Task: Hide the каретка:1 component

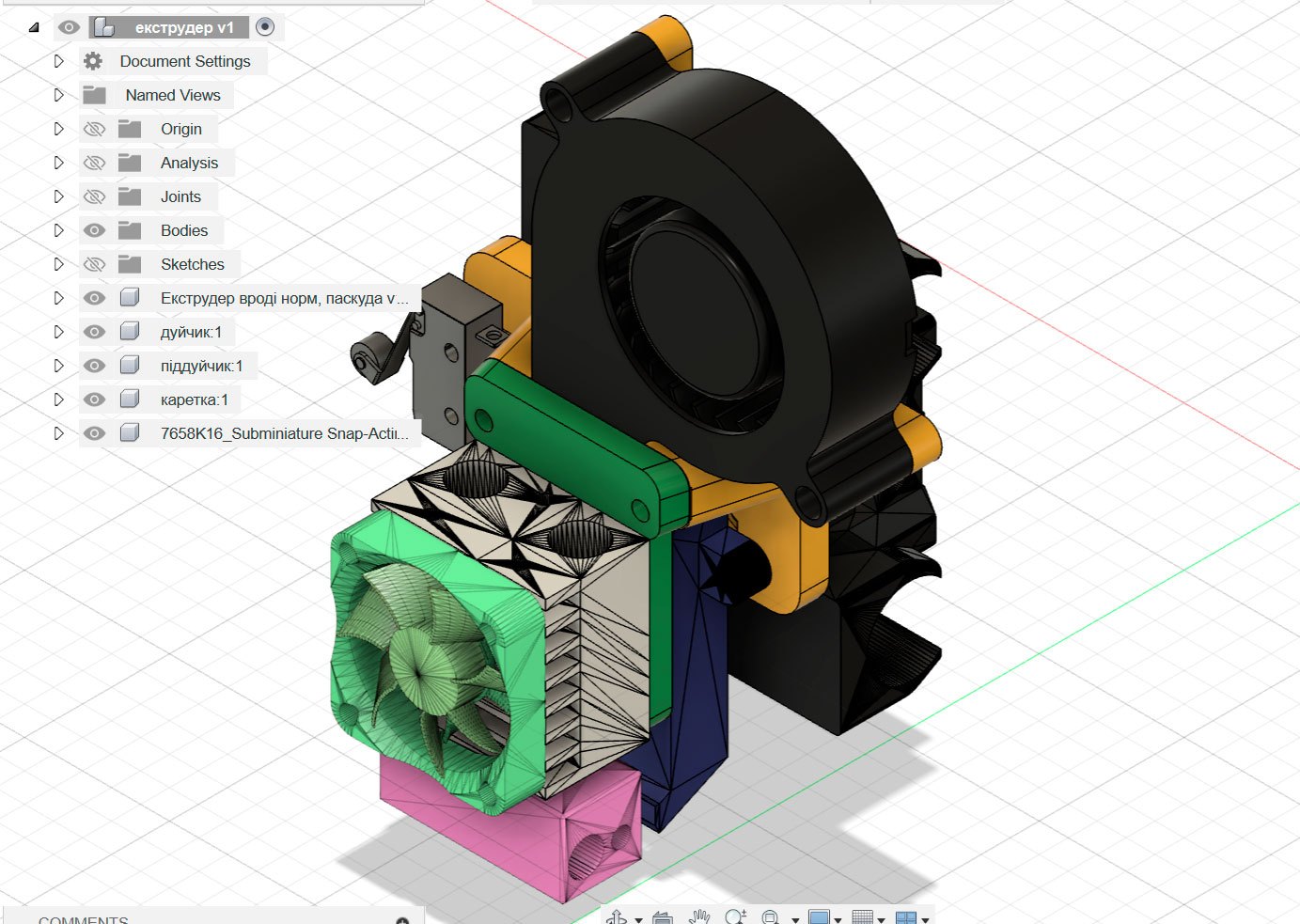Action: 94,399
